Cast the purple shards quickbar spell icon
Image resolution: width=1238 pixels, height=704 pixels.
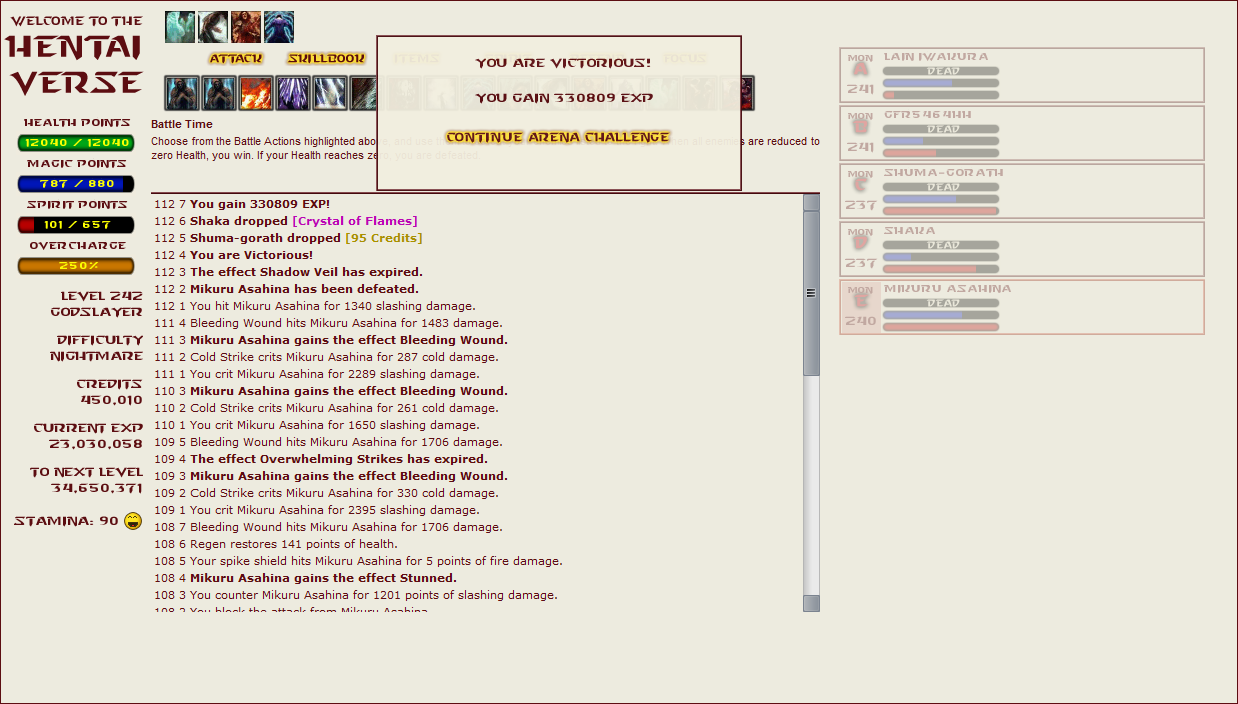[293, 93]
